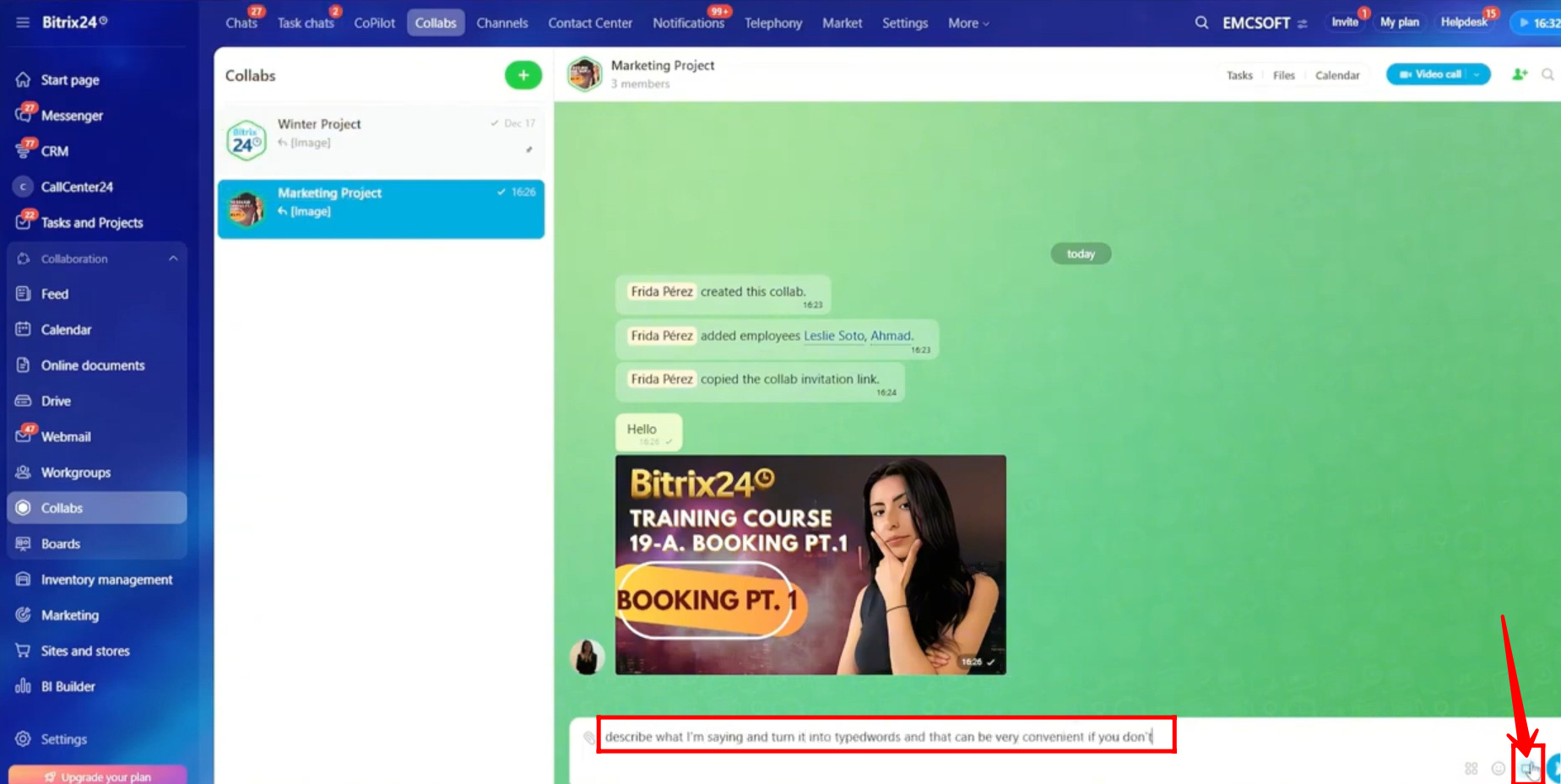Click the Leslie Soto link in chat

click(833, 336)
